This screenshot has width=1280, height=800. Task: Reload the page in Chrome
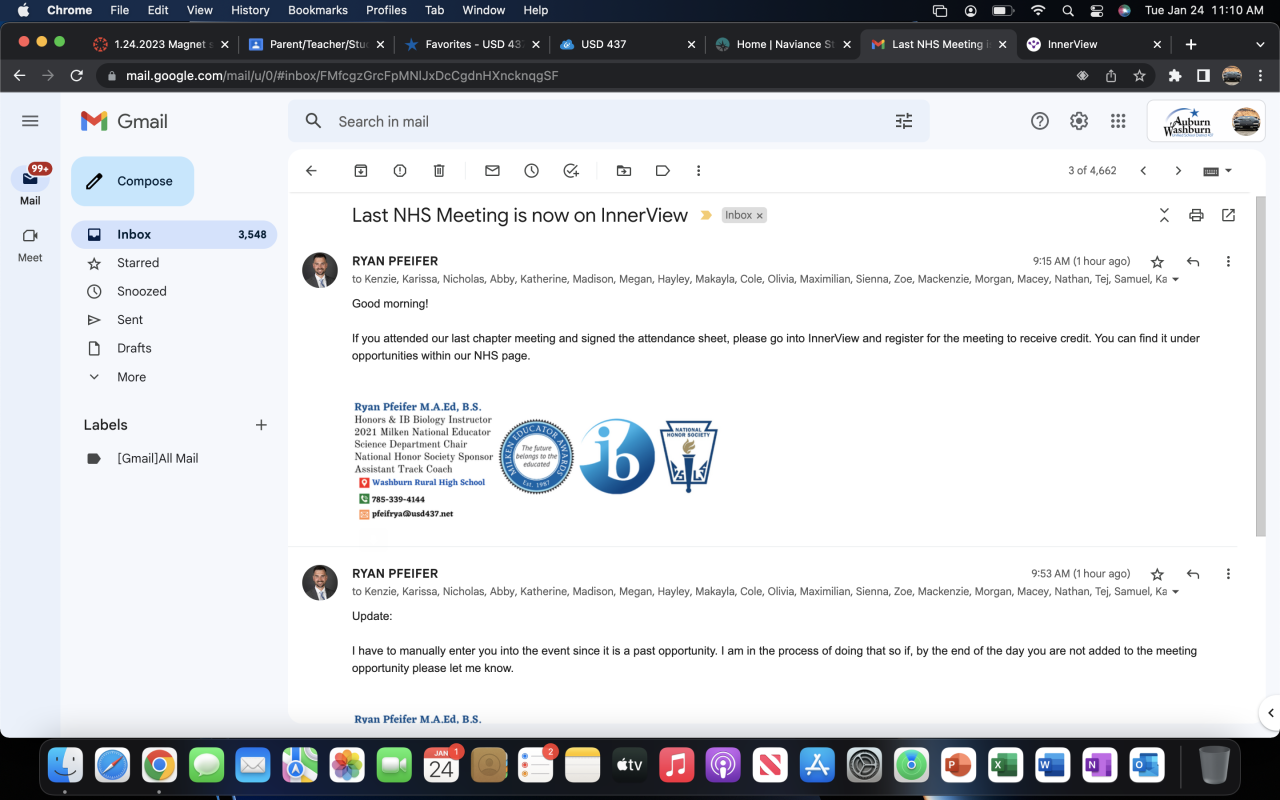pyautogui.click(x=77, y=76)
